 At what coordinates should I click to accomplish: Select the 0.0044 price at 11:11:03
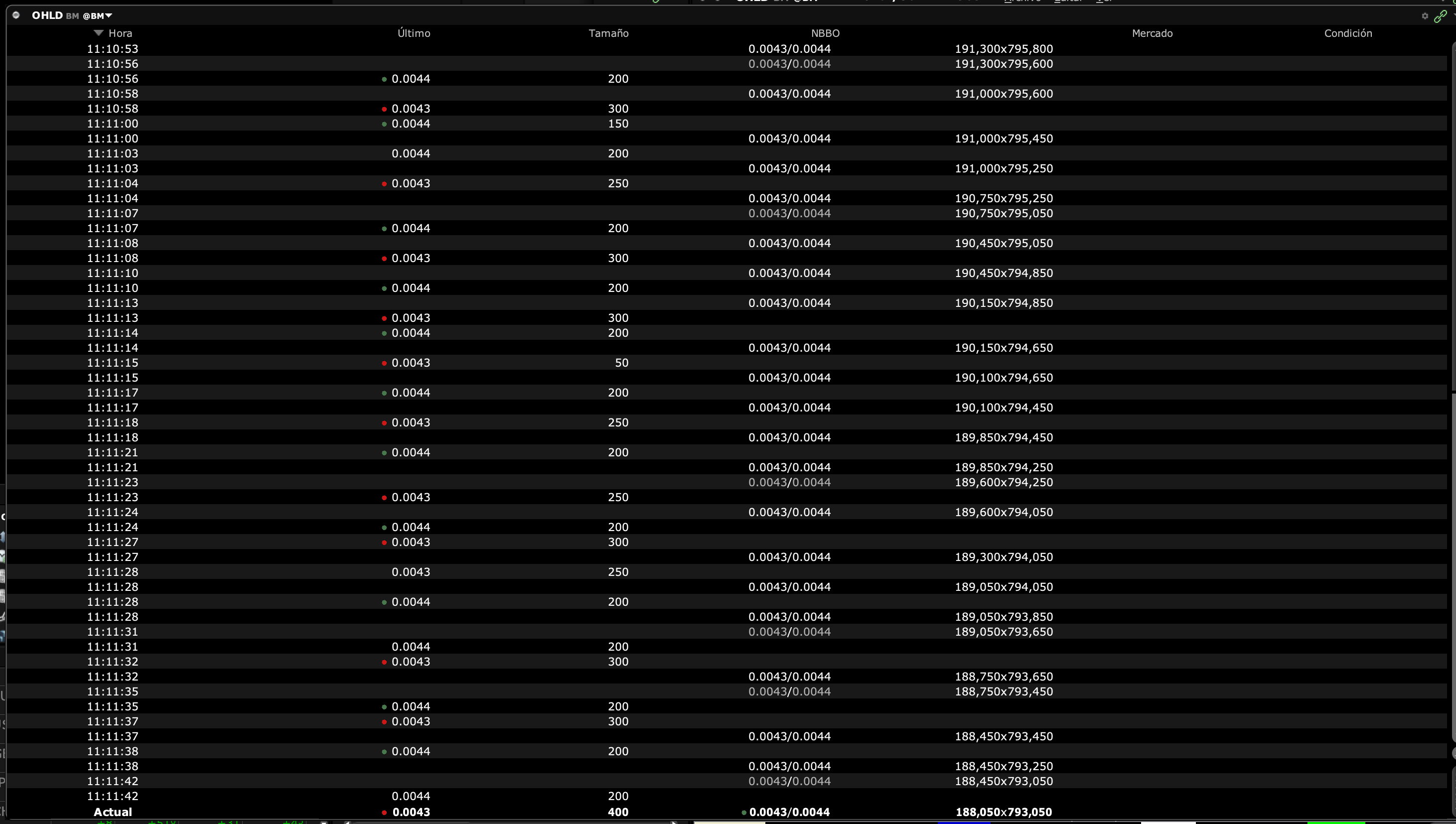(410, 153)
